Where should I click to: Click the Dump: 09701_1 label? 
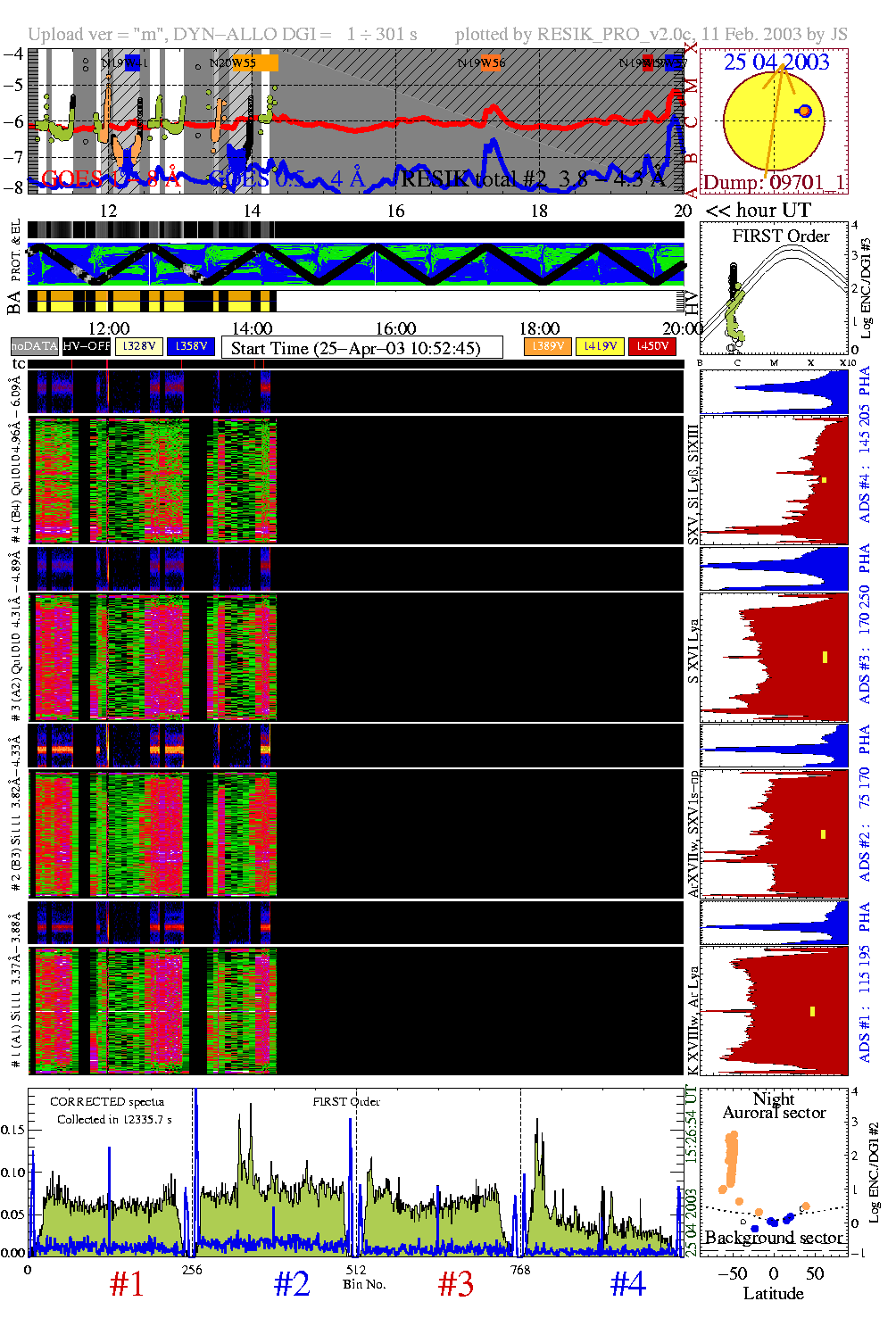773,182
